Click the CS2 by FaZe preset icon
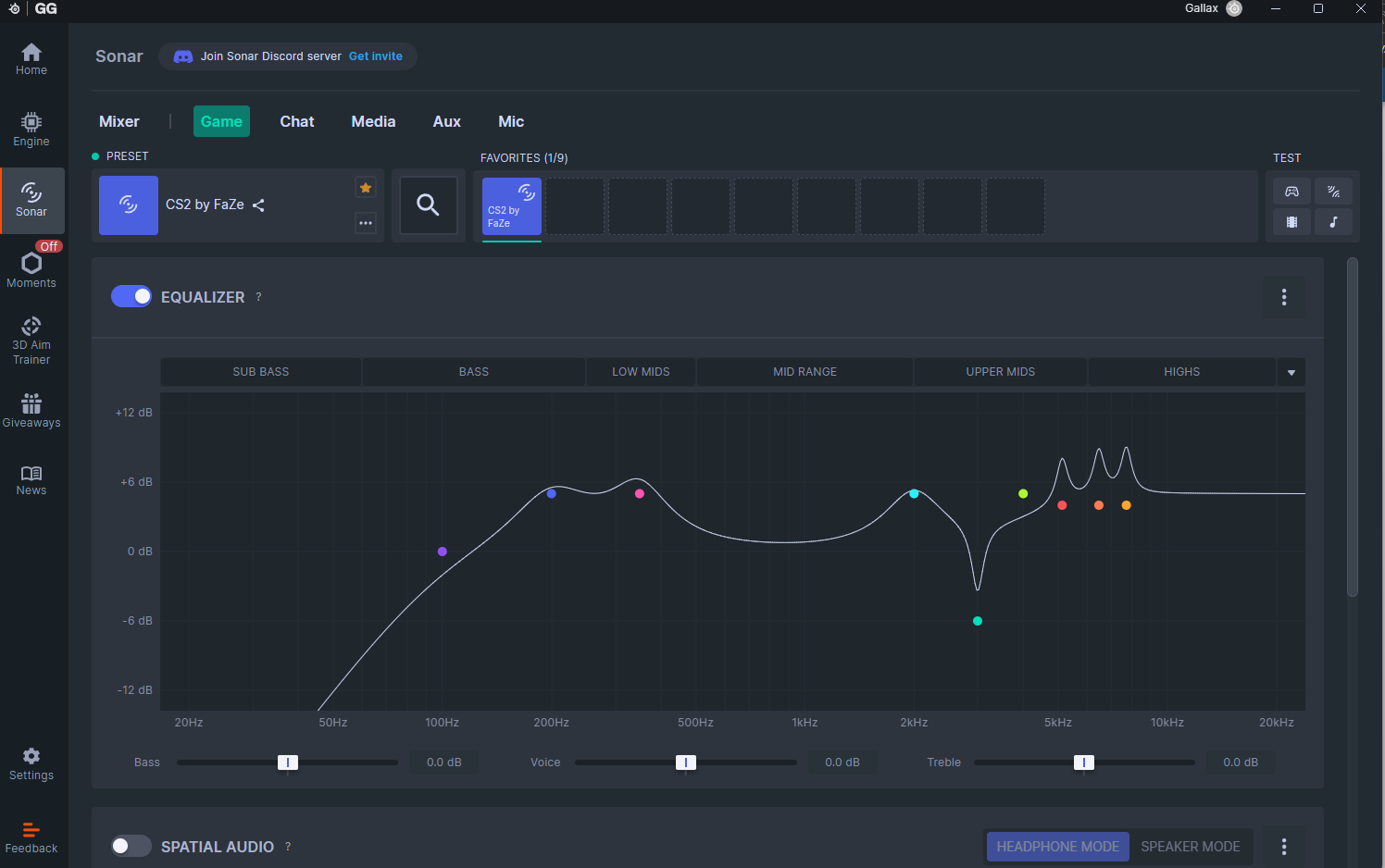 click(x=129, y=205)
